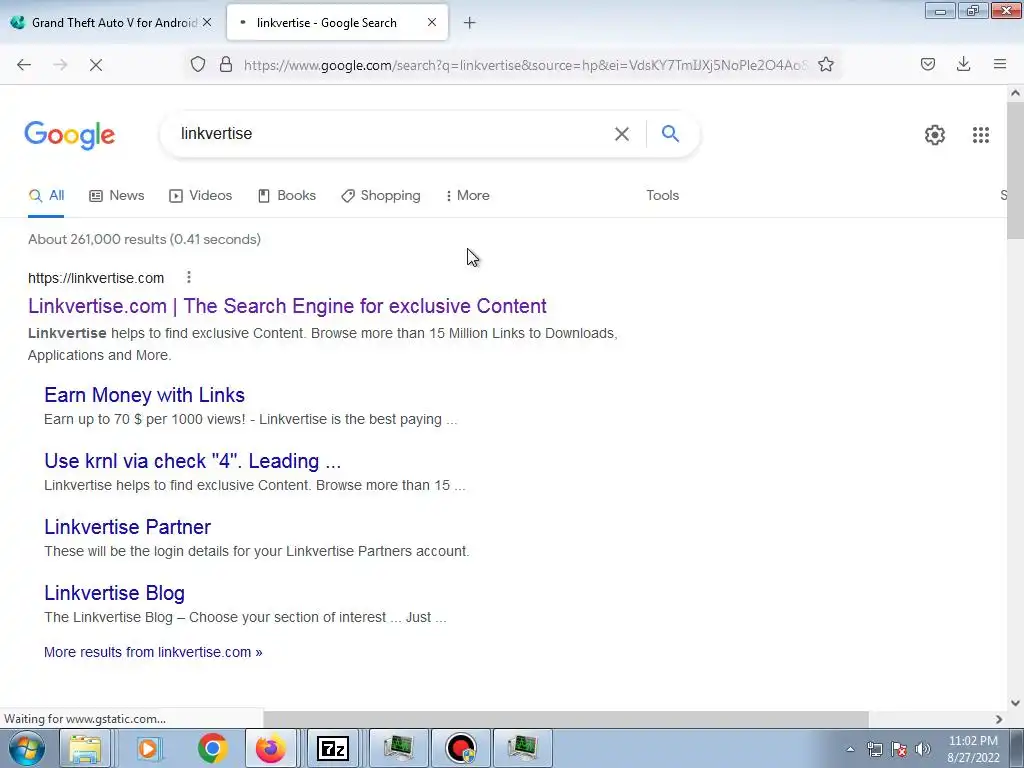Screen dimensions: 1024x768
Task: Open the Action Center flag icon
Action: pyautogui.click(x=899, y=749)
